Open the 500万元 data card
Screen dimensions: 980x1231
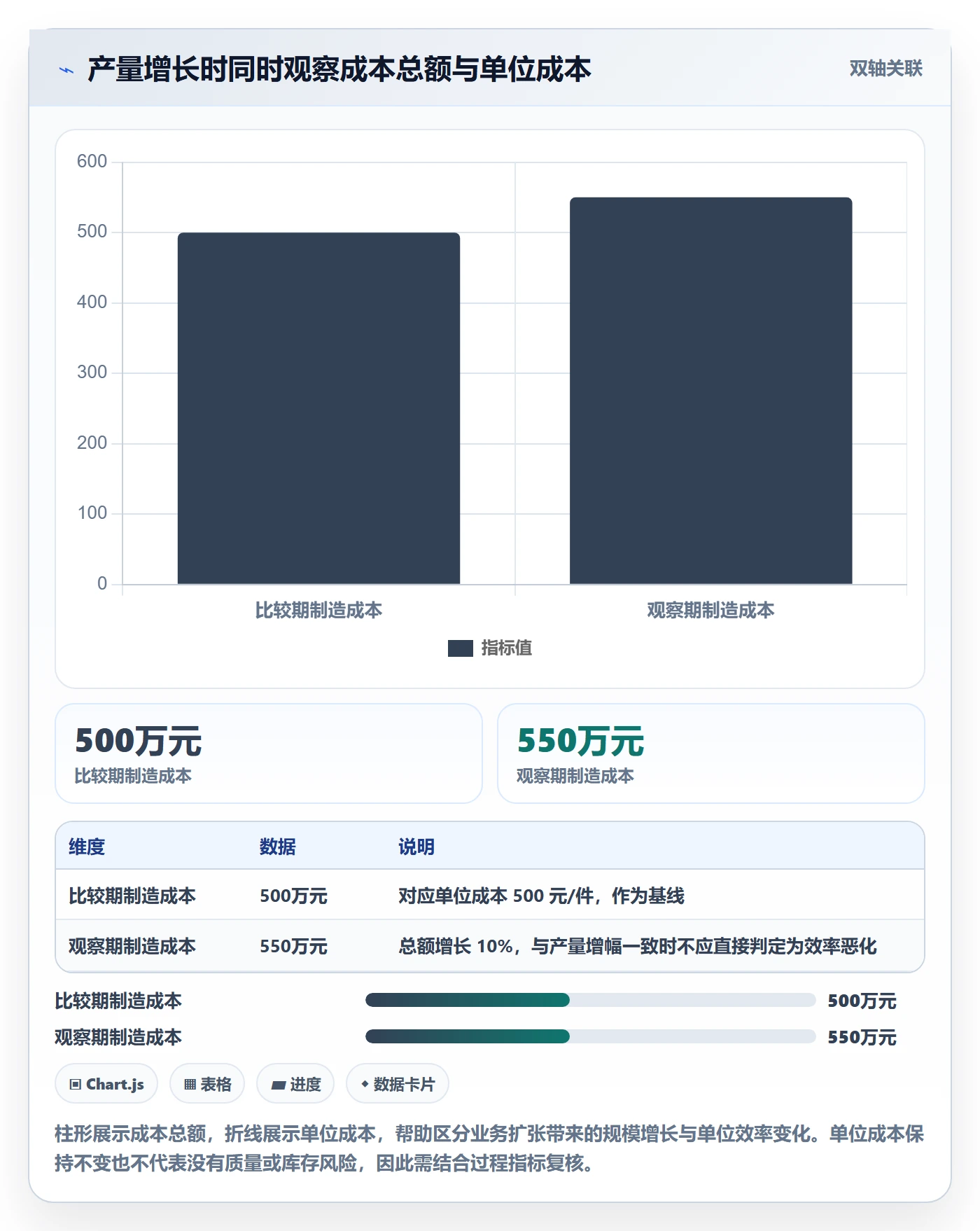pyautogui.click(x=269, y=753)
